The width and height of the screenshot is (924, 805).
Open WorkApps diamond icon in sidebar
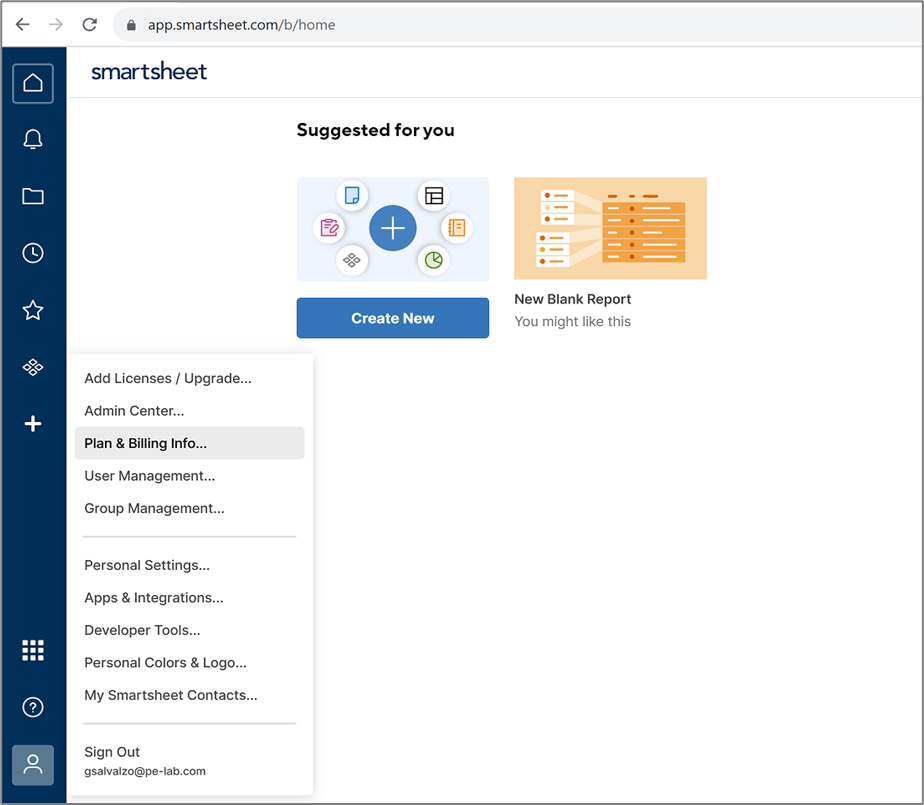point(33,368)
